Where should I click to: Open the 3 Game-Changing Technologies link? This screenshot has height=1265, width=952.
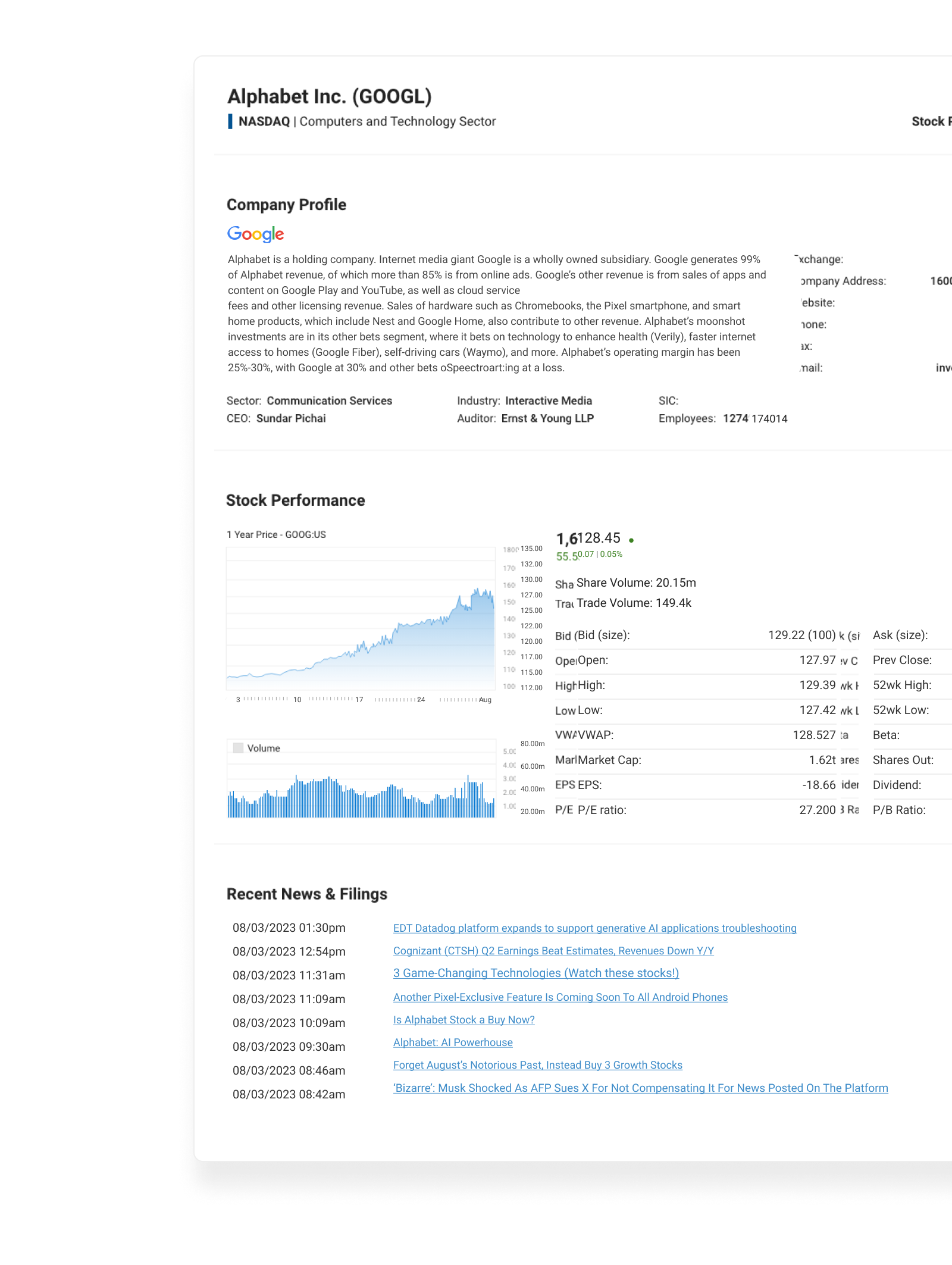tap(535, 973)
